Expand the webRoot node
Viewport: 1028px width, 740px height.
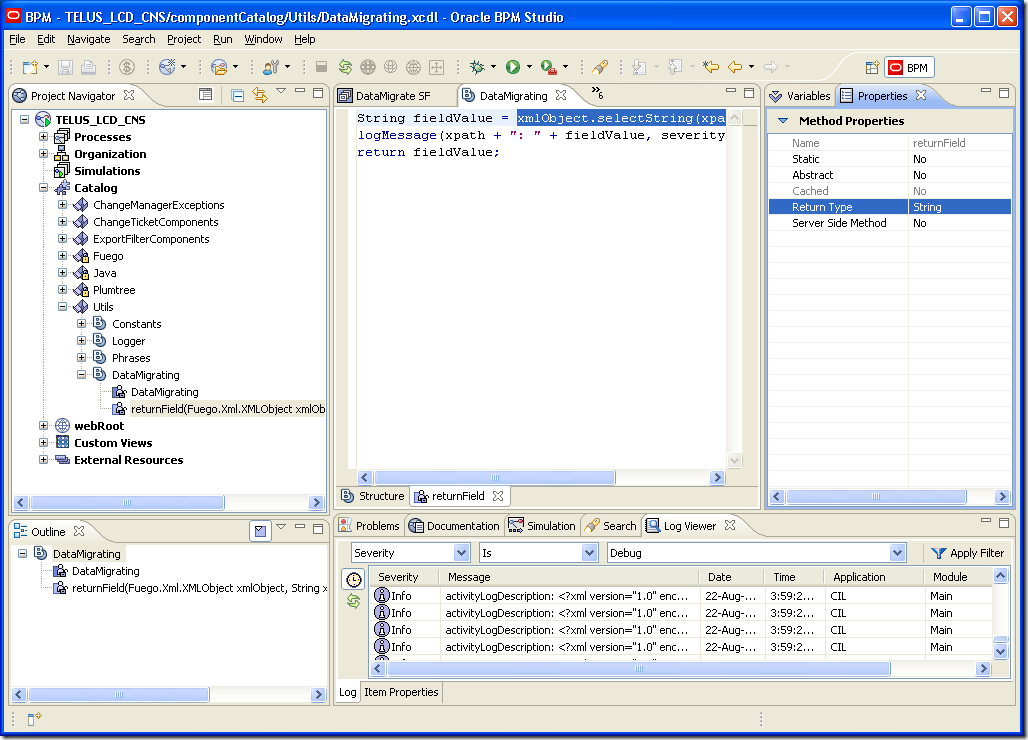pyautogui.click(x=43, y=425)
